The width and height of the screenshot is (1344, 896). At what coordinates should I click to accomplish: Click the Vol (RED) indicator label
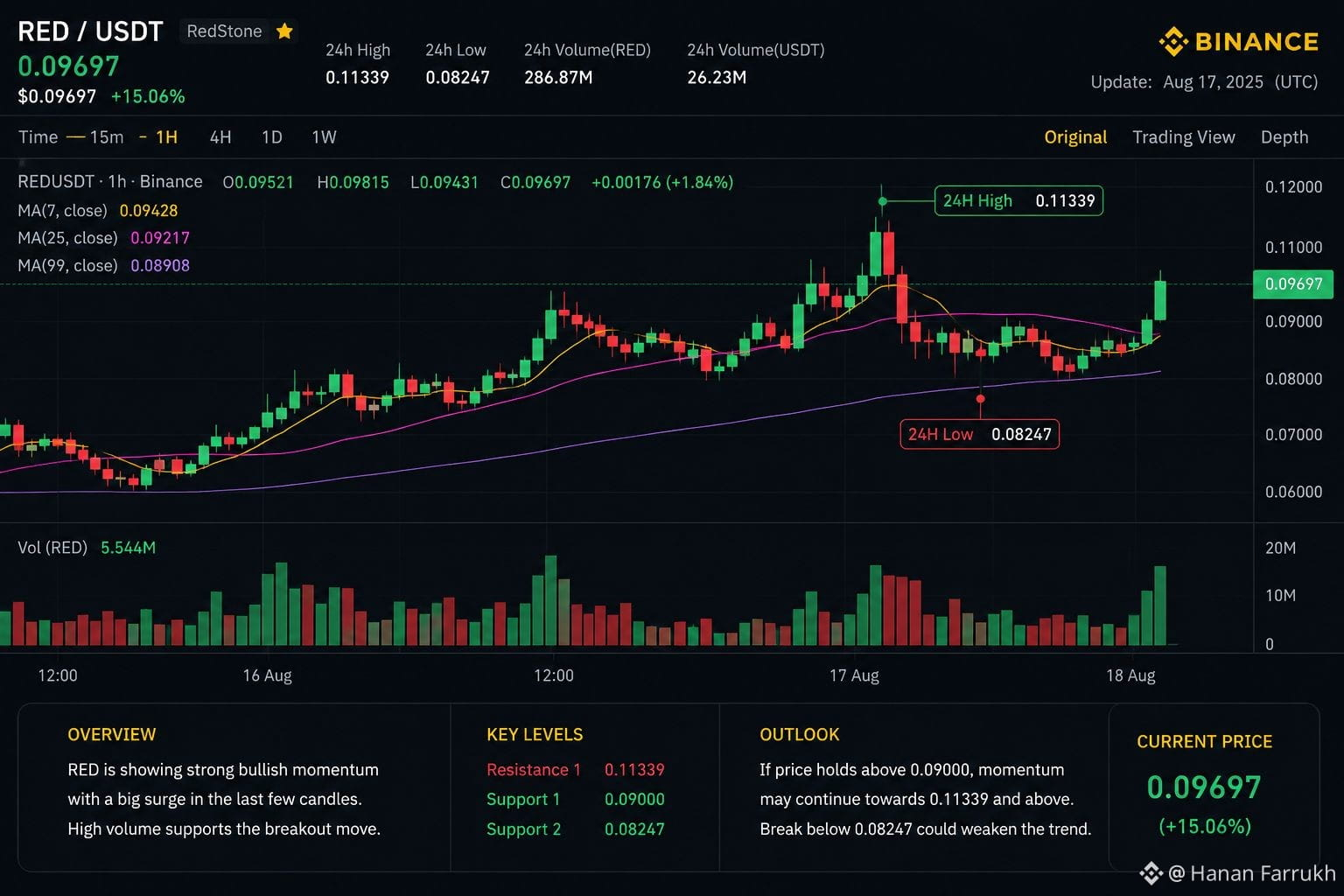(52, 548)
